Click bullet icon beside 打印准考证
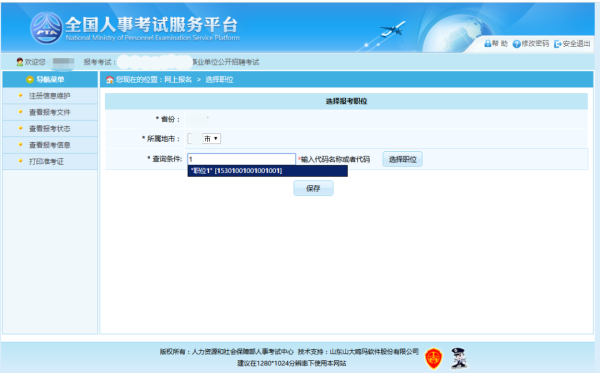 pyautogui.click(x=21, y=161)
